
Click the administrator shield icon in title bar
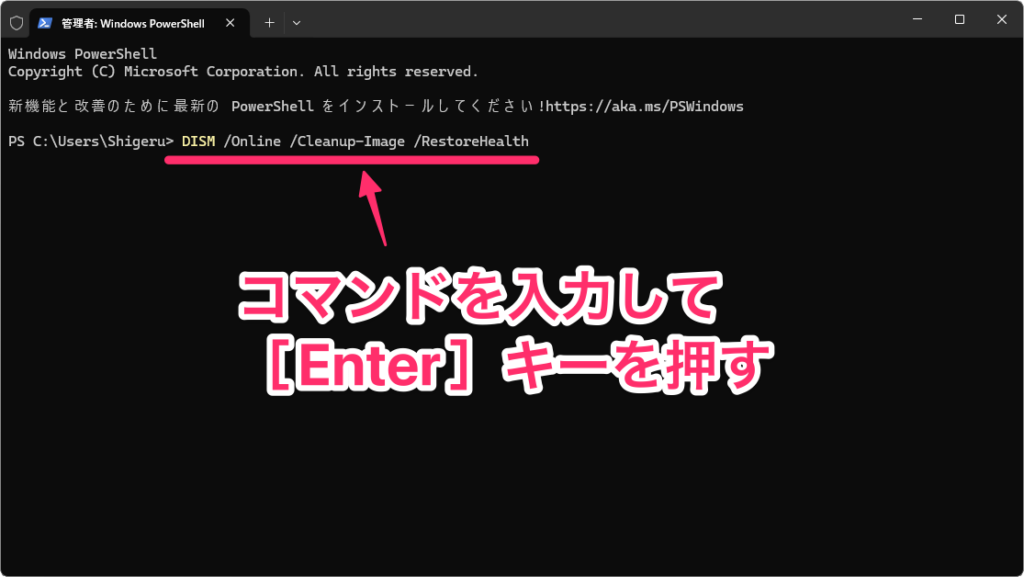16,22
